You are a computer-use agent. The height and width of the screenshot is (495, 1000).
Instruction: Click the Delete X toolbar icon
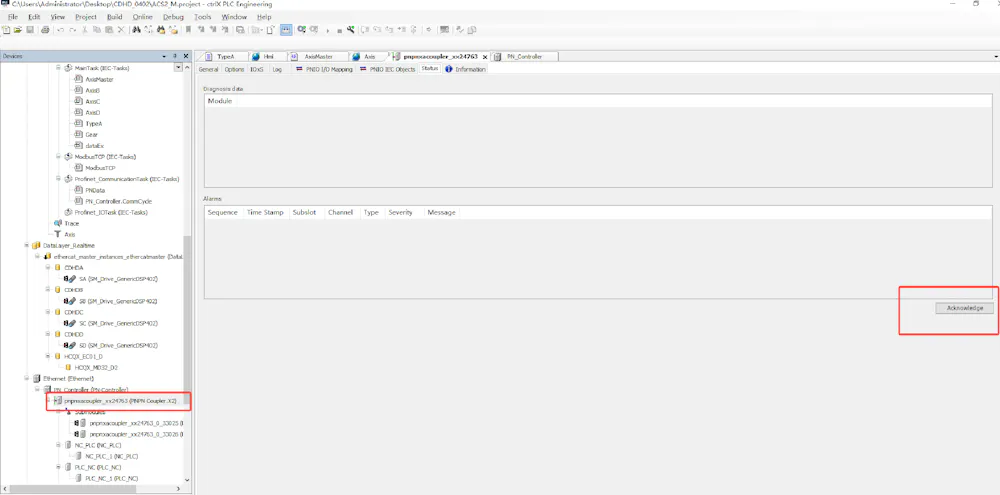(x=121, y=29)
